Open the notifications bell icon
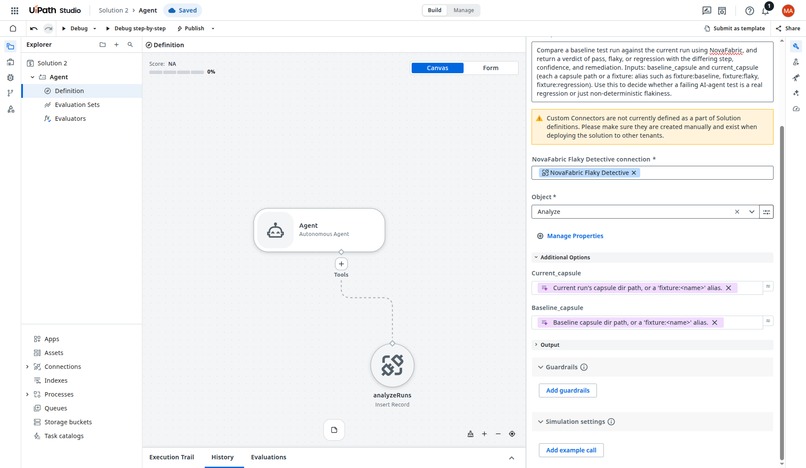This screenshot has height=468, width=806. [765, 11]
